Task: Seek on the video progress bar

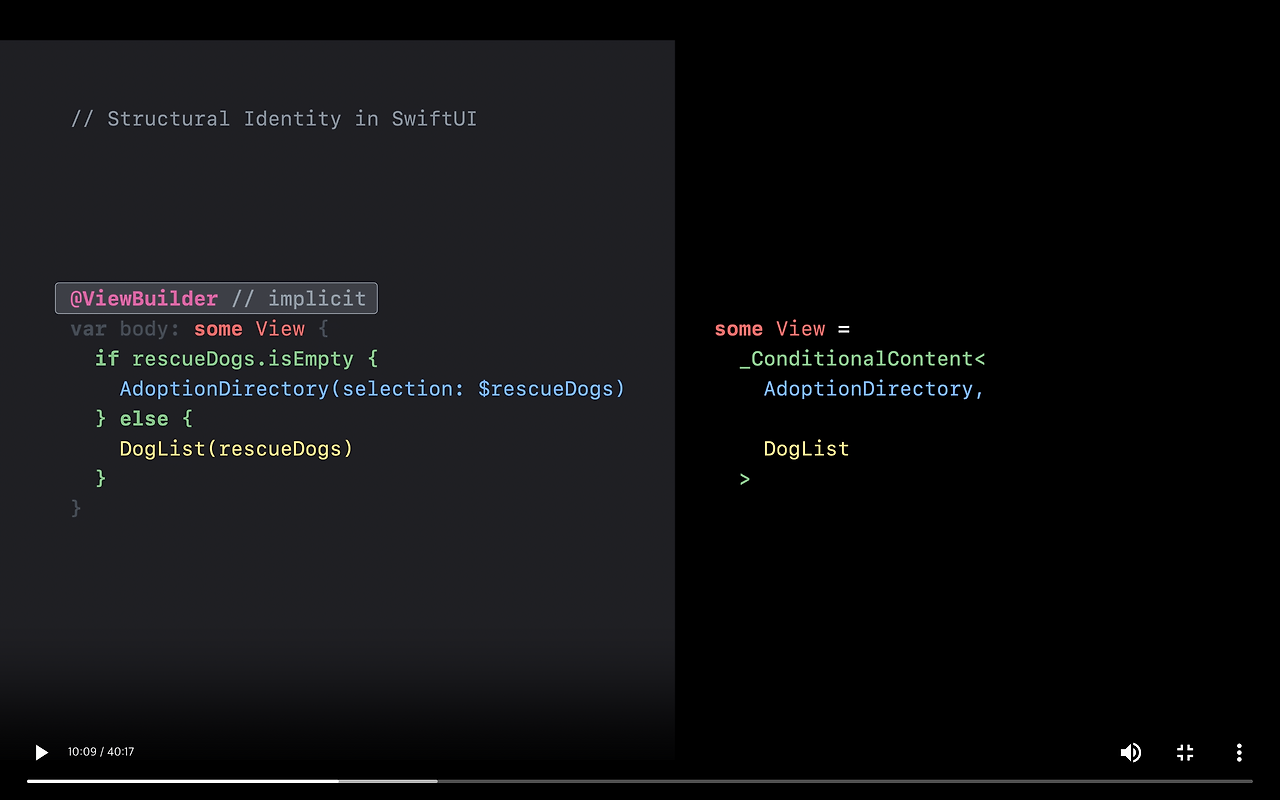Action: [x=640, y=781]
